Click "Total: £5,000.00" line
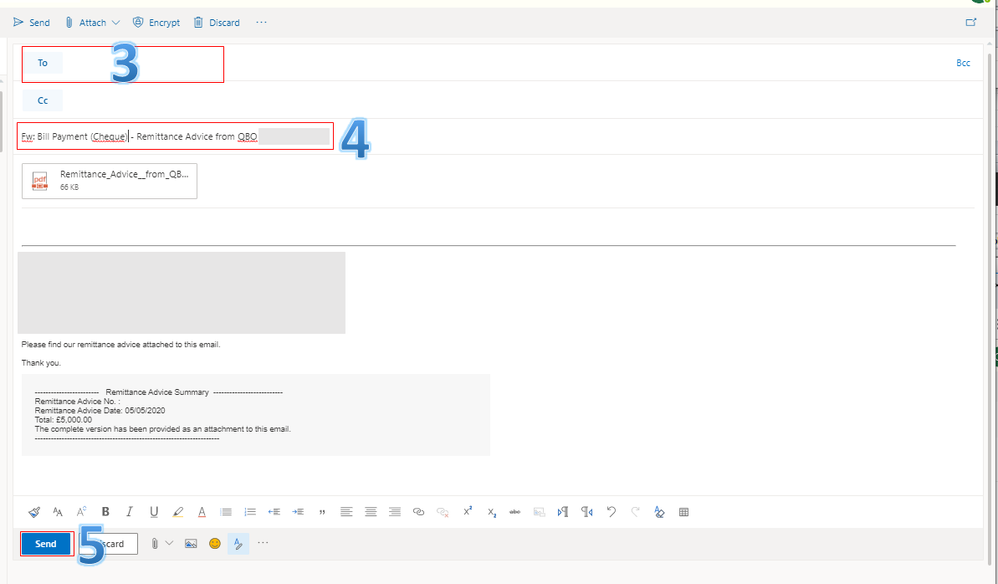This screenshot has height=584, width=998. point(63,420)
